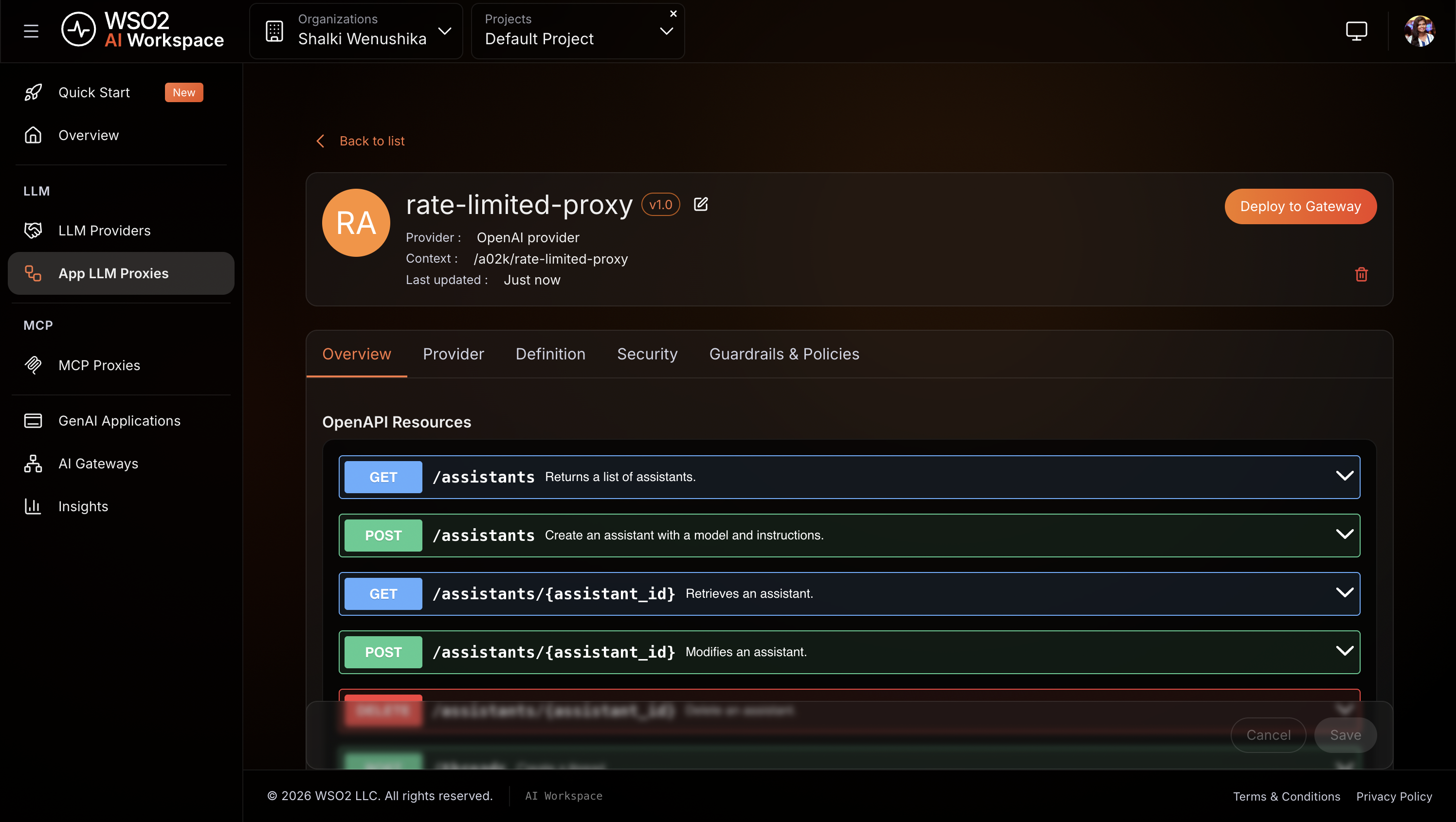
Task: Click the Save button
Action: click(1345, 735)
